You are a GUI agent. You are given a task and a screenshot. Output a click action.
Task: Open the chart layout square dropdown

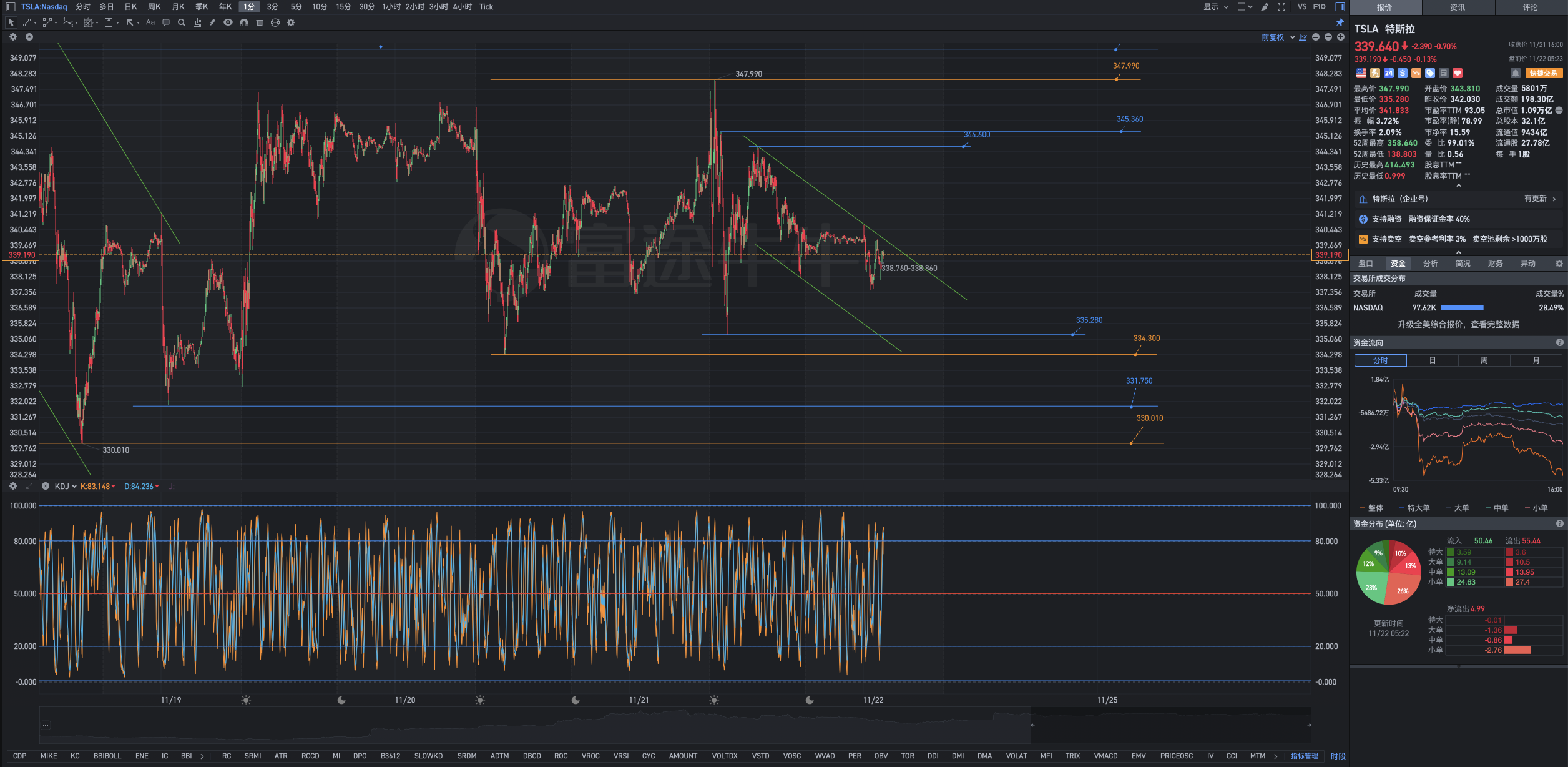(1245, 7)
